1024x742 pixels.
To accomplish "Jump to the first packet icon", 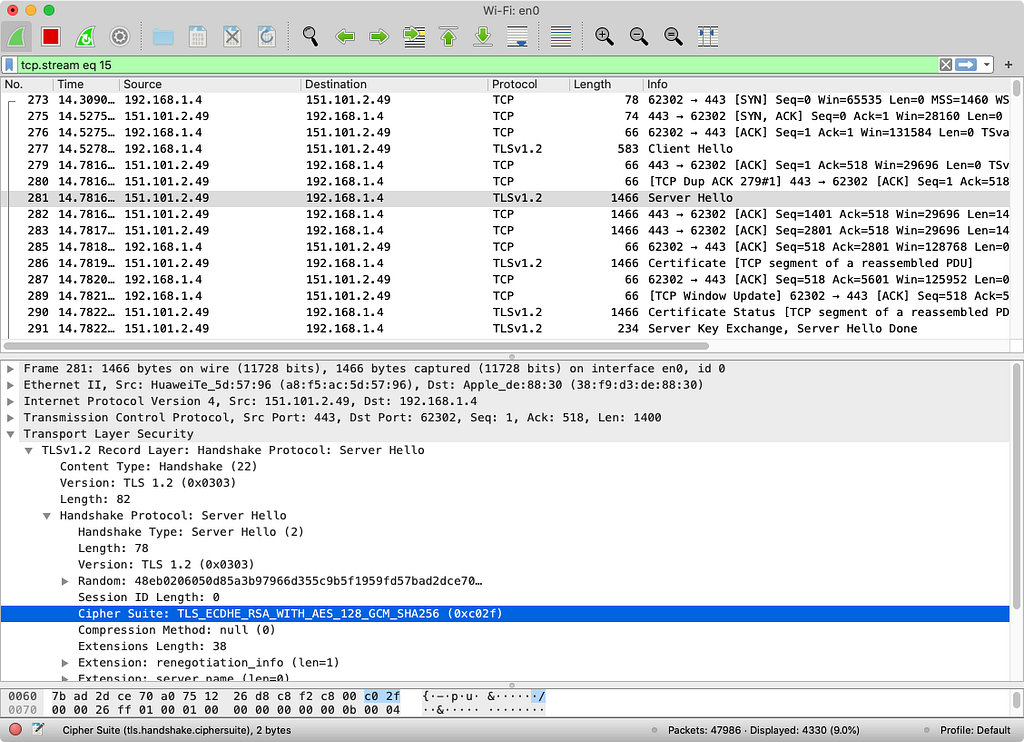I will 449,37.
